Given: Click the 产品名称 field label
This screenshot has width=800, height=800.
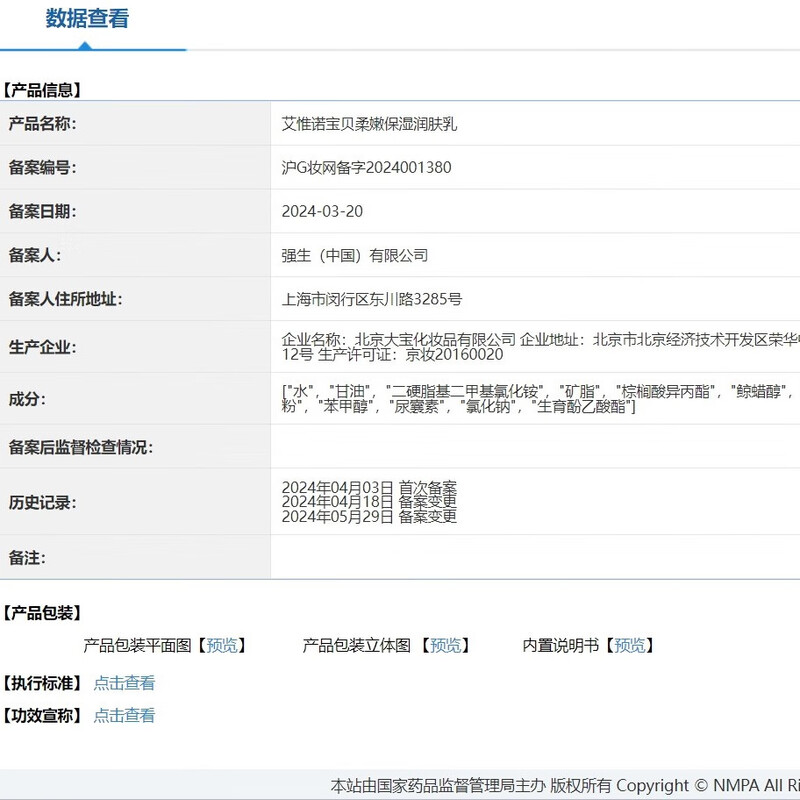Looking at the screenshot, I should pyautogui.click(x=42, y=123).
